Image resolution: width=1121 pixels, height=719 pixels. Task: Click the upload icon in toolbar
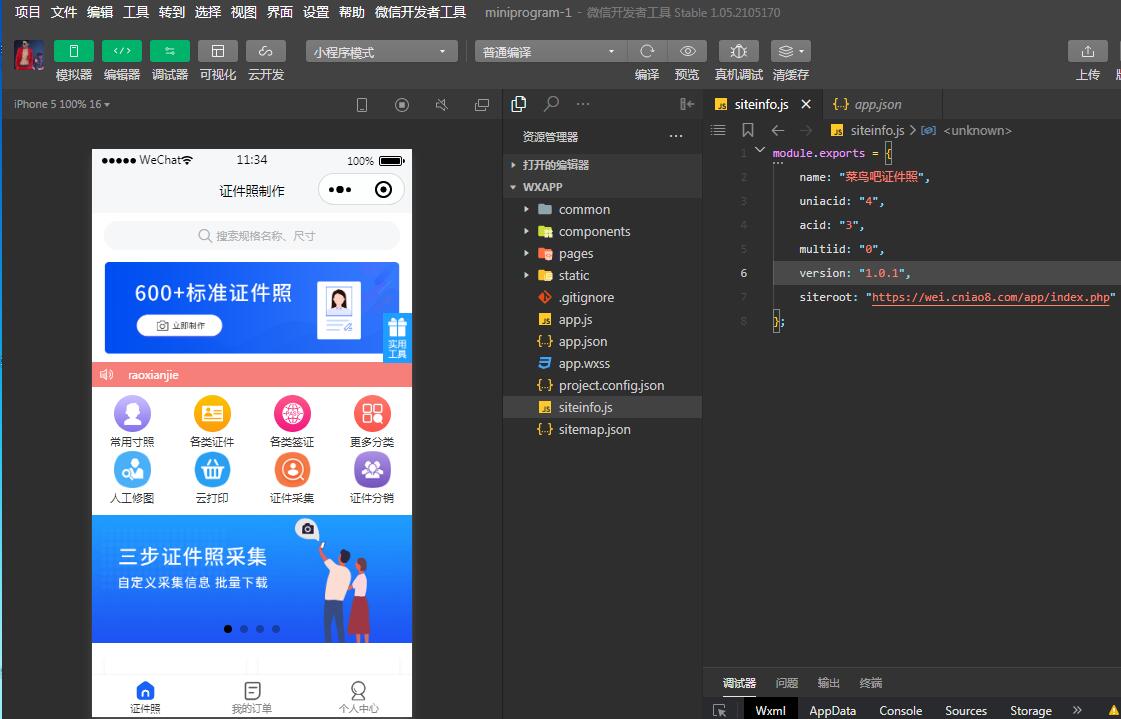click(x=1087, y=51)
